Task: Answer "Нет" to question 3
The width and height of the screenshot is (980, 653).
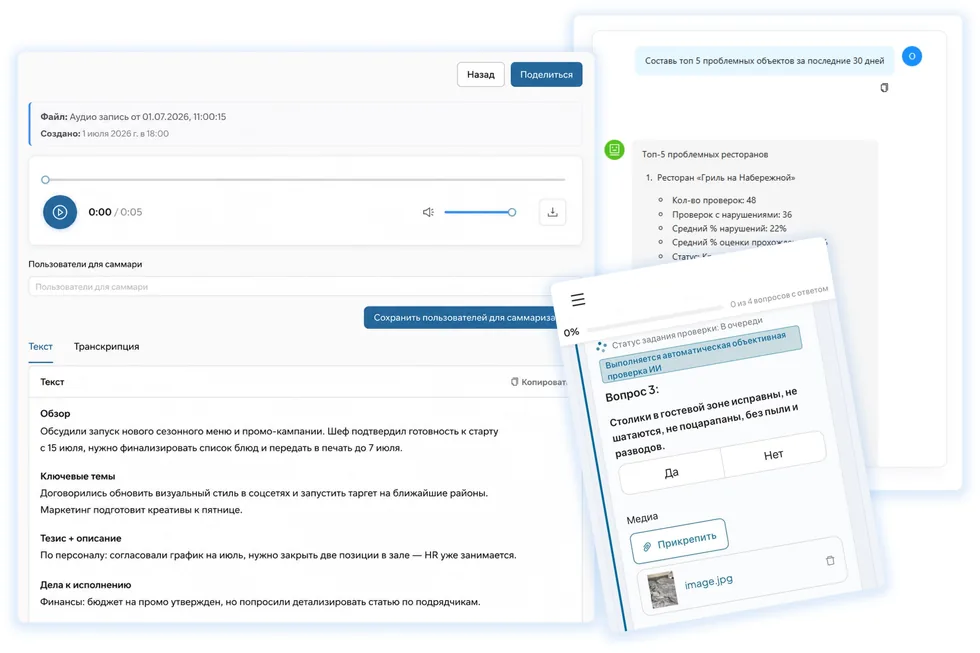Action: pos(774,455)
